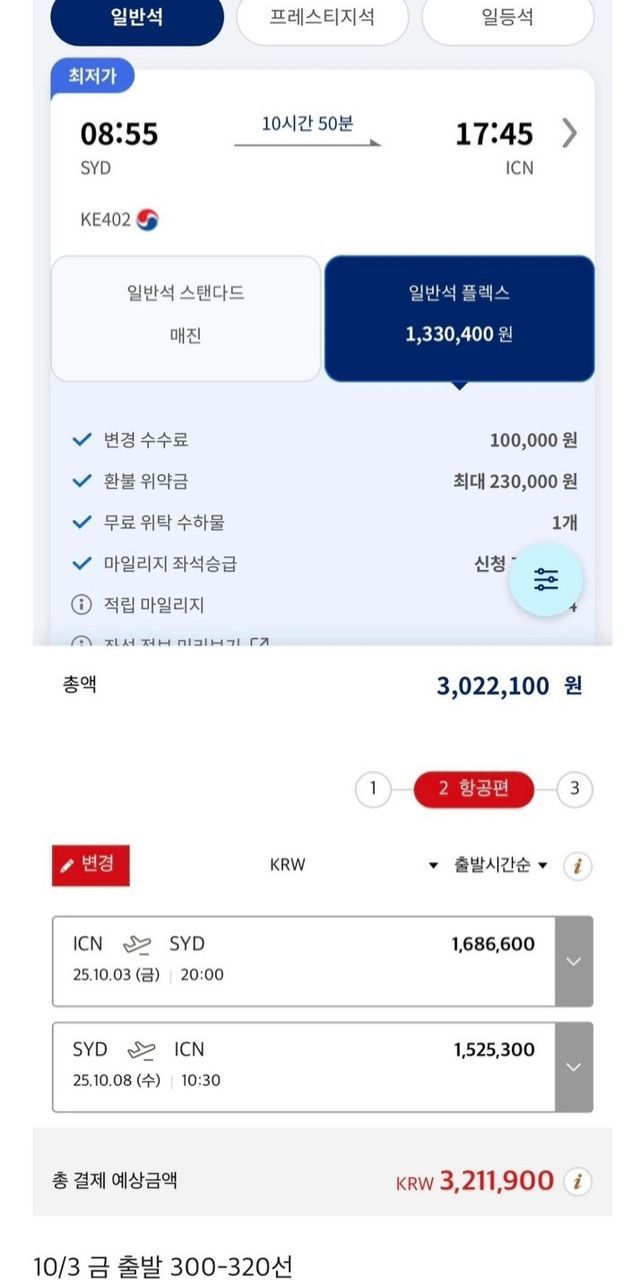Select the 일반석 cabin tab
Image resolution: width=640 pixels, height=1280 pixels.
(137, 18)
